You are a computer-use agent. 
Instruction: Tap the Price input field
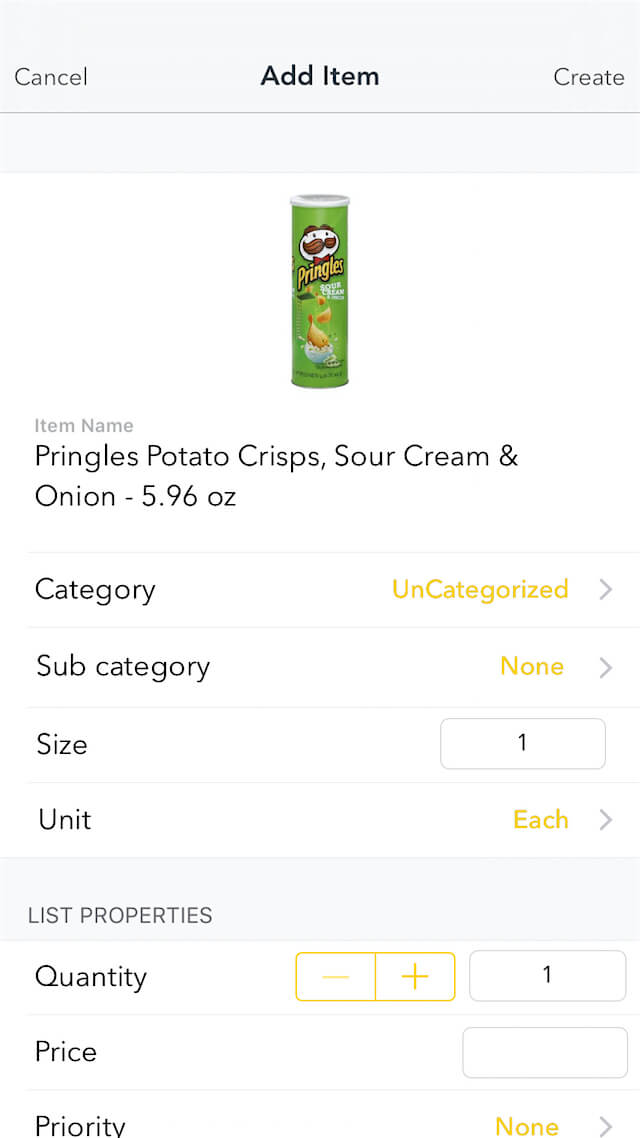tap(544, 1051)
